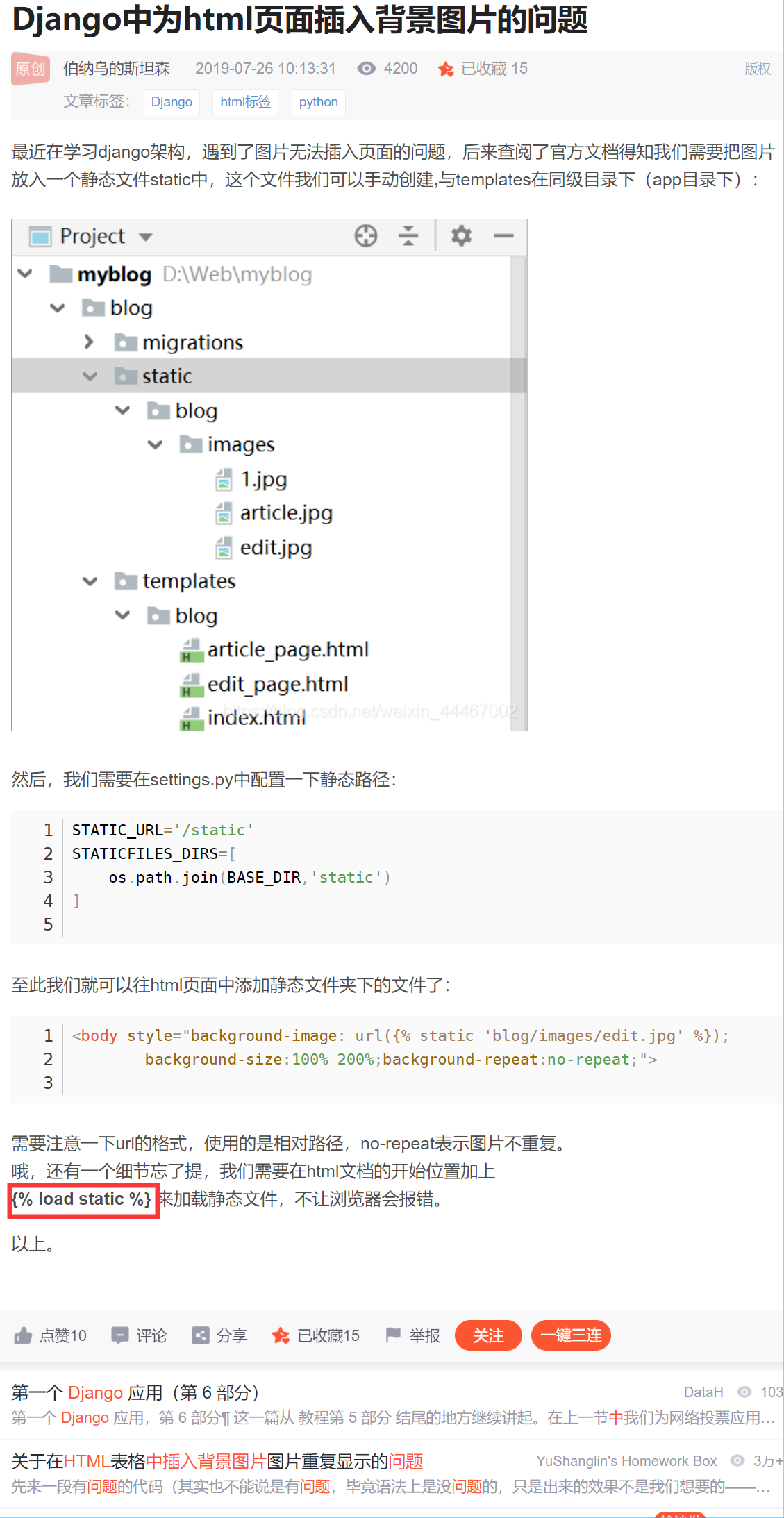Click the edit_page.html file icon

tap(191, 685)
